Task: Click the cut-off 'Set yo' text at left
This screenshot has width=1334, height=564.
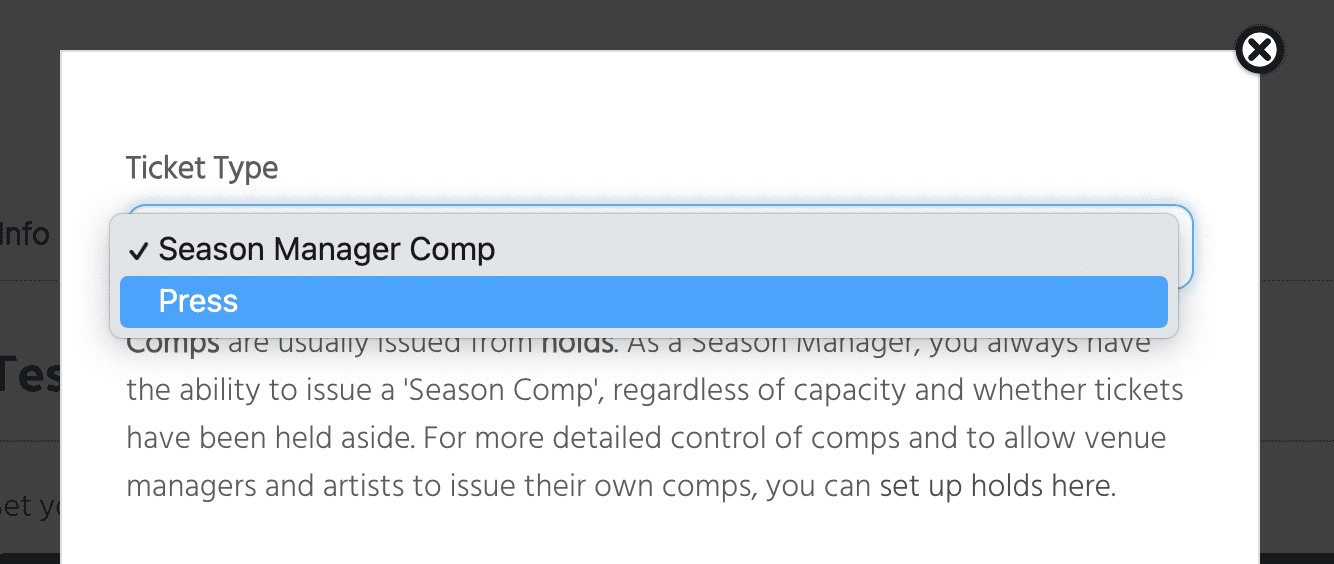Action: click(30, 506)
